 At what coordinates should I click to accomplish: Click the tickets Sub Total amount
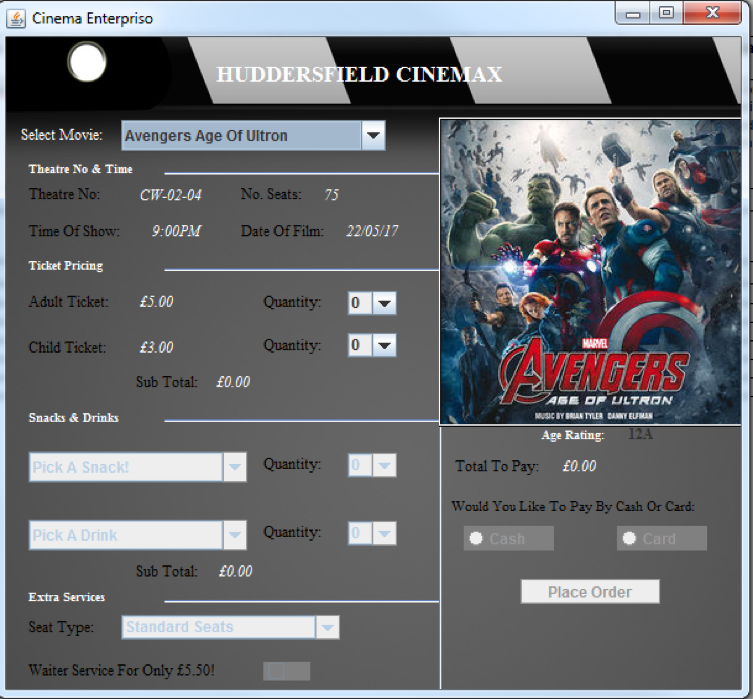(x=233, y=382)
